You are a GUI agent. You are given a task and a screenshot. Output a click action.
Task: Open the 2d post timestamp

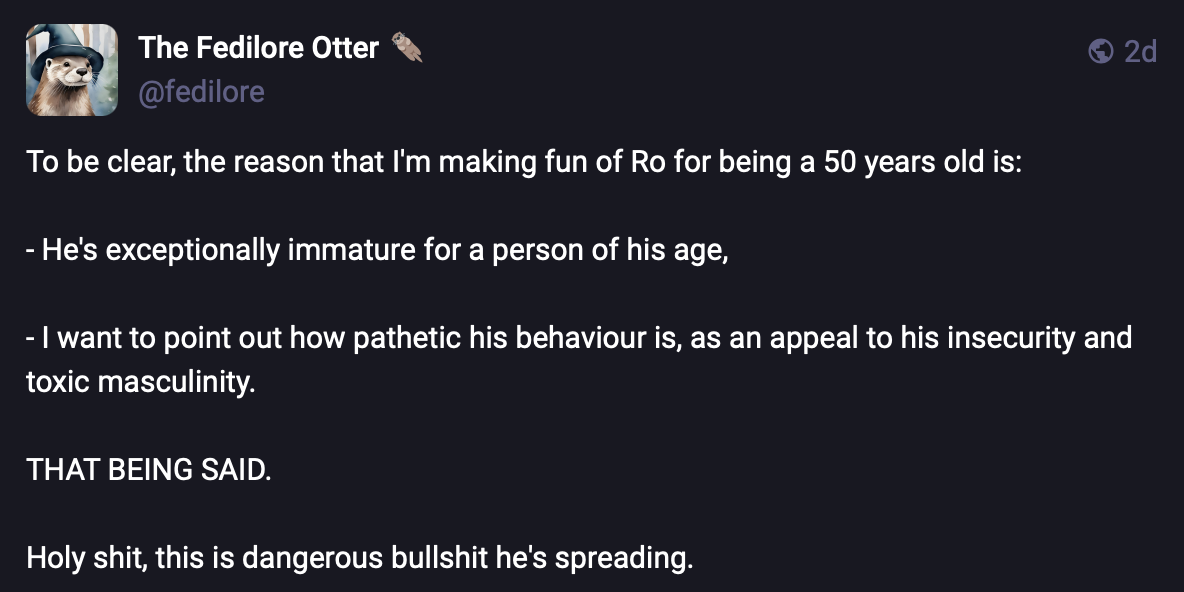tap(1140, 51)
